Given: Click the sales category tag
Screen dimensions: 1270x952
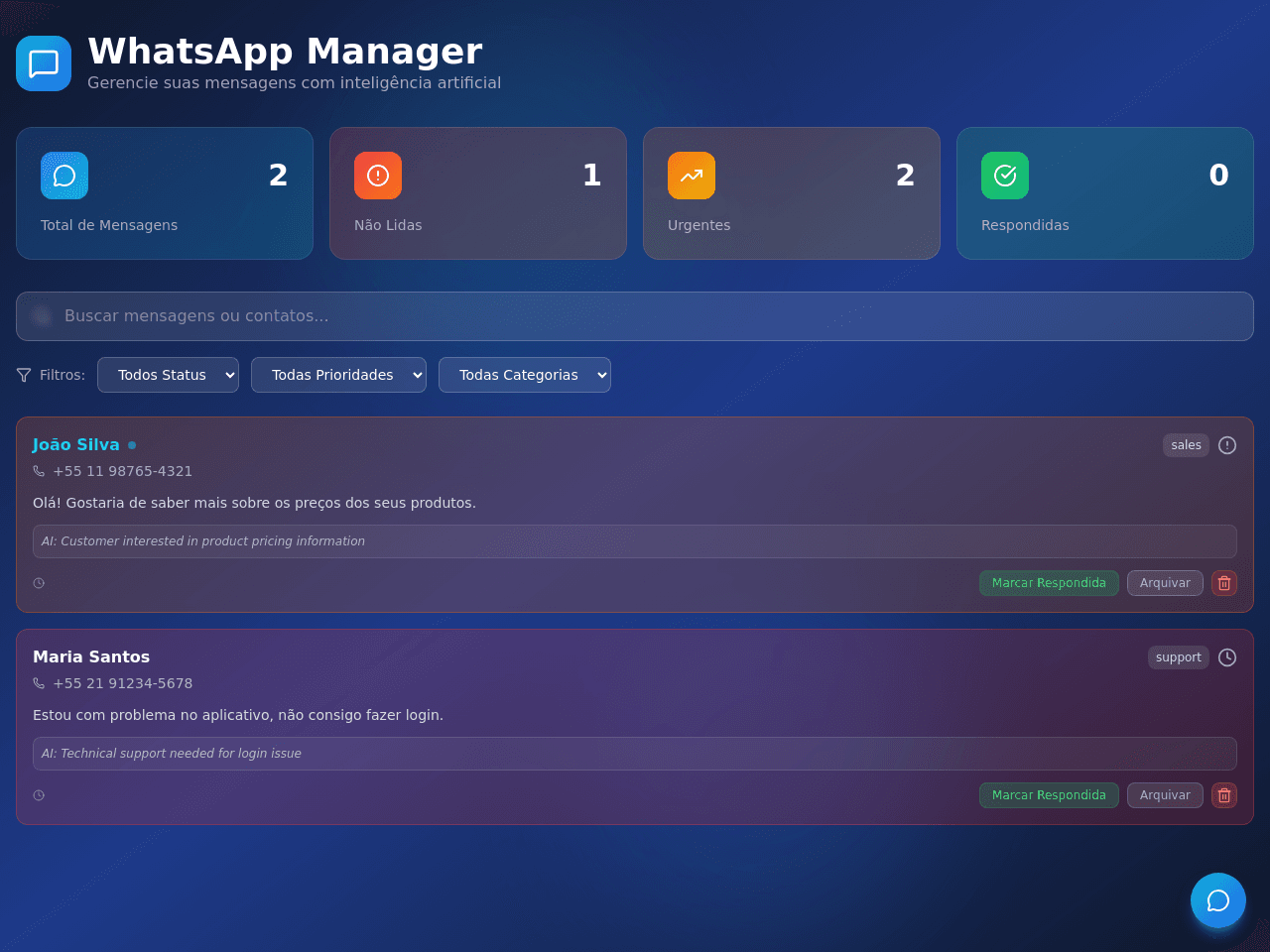Looking at the screenshot, I should click(1186, 445).
